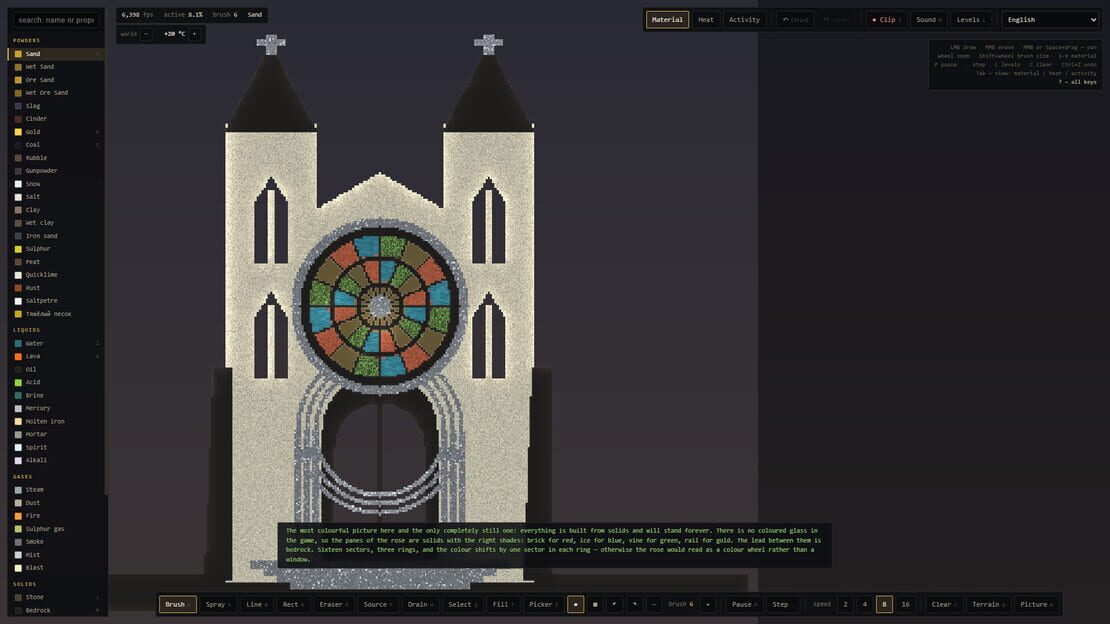Image resolution: width=1110 pixels, height=624 pixels.
Task: Choose Acid liquid
Action: tap(55, 382)
